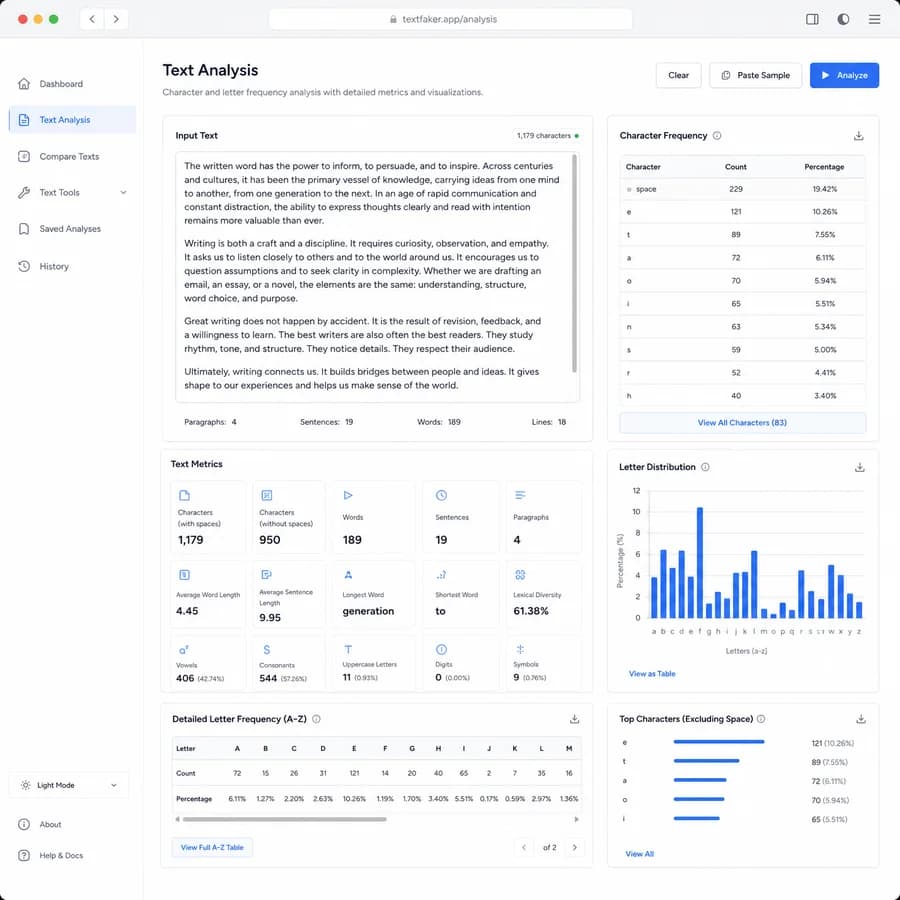900x900 pixels.
Task: Toggle the contrast theme icon in toolbar
Action: [843, 19]
